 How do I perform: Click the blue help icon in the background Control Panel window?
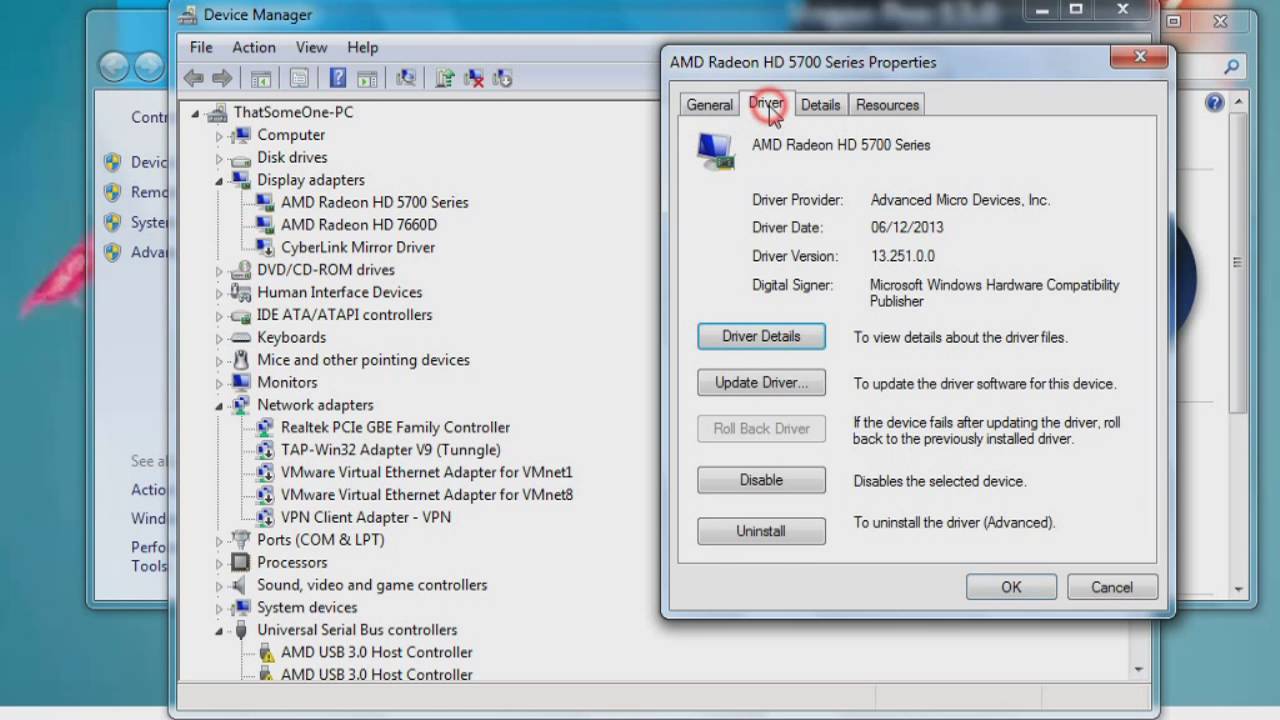tap(1214, 102)
